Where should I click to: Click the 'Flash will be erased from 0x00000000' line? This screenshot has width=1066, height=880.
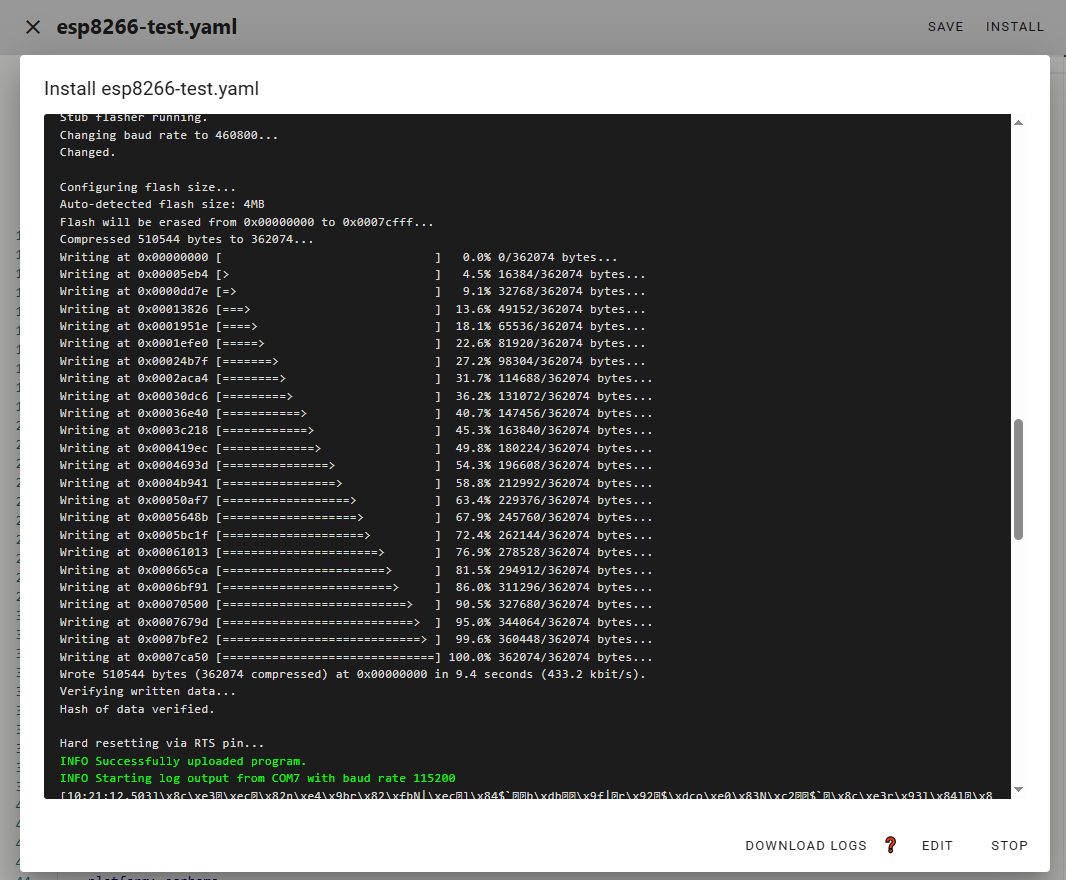point(246,222)
